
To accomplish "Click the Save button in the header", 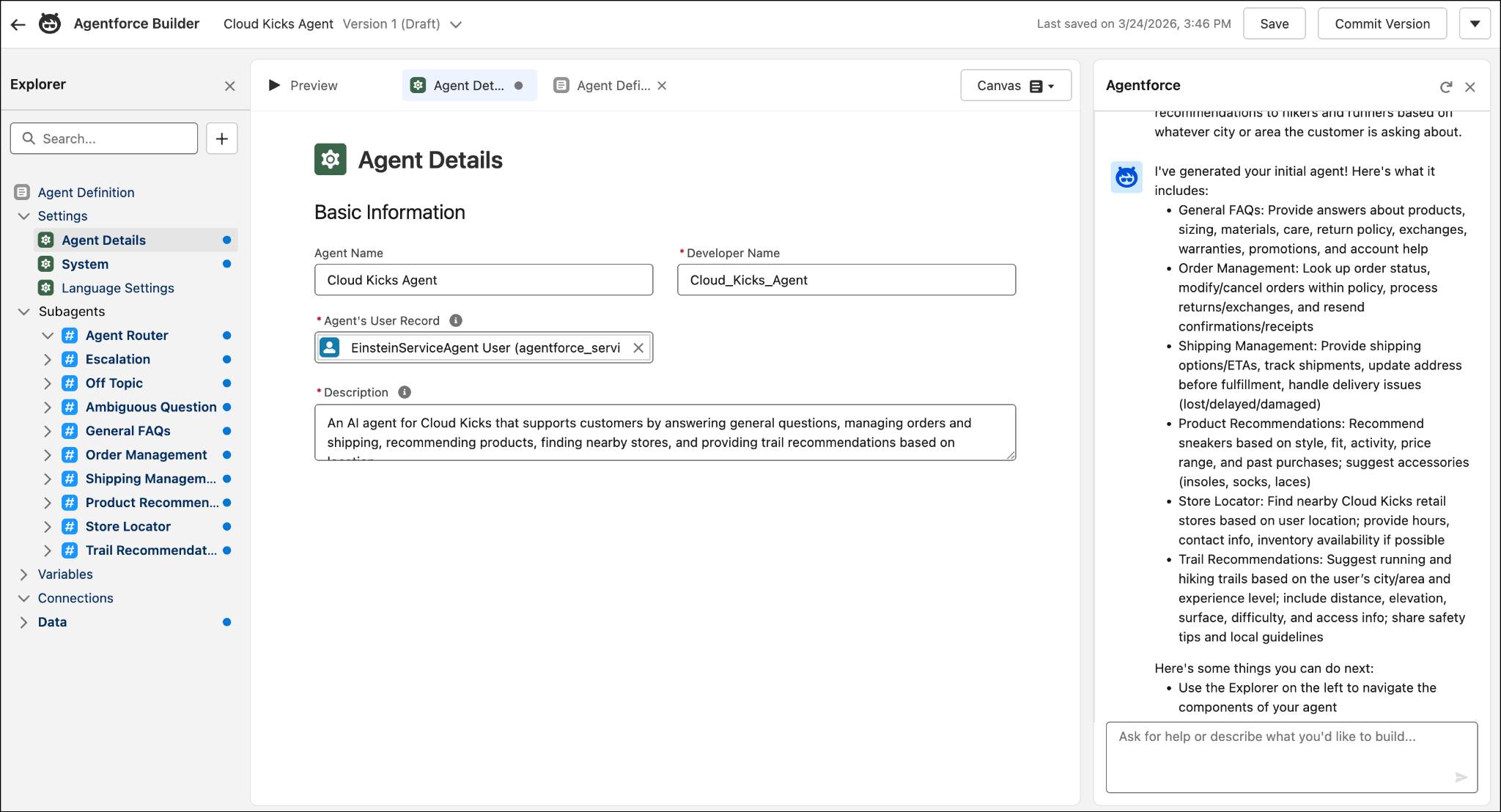I will pos(1275,23).
